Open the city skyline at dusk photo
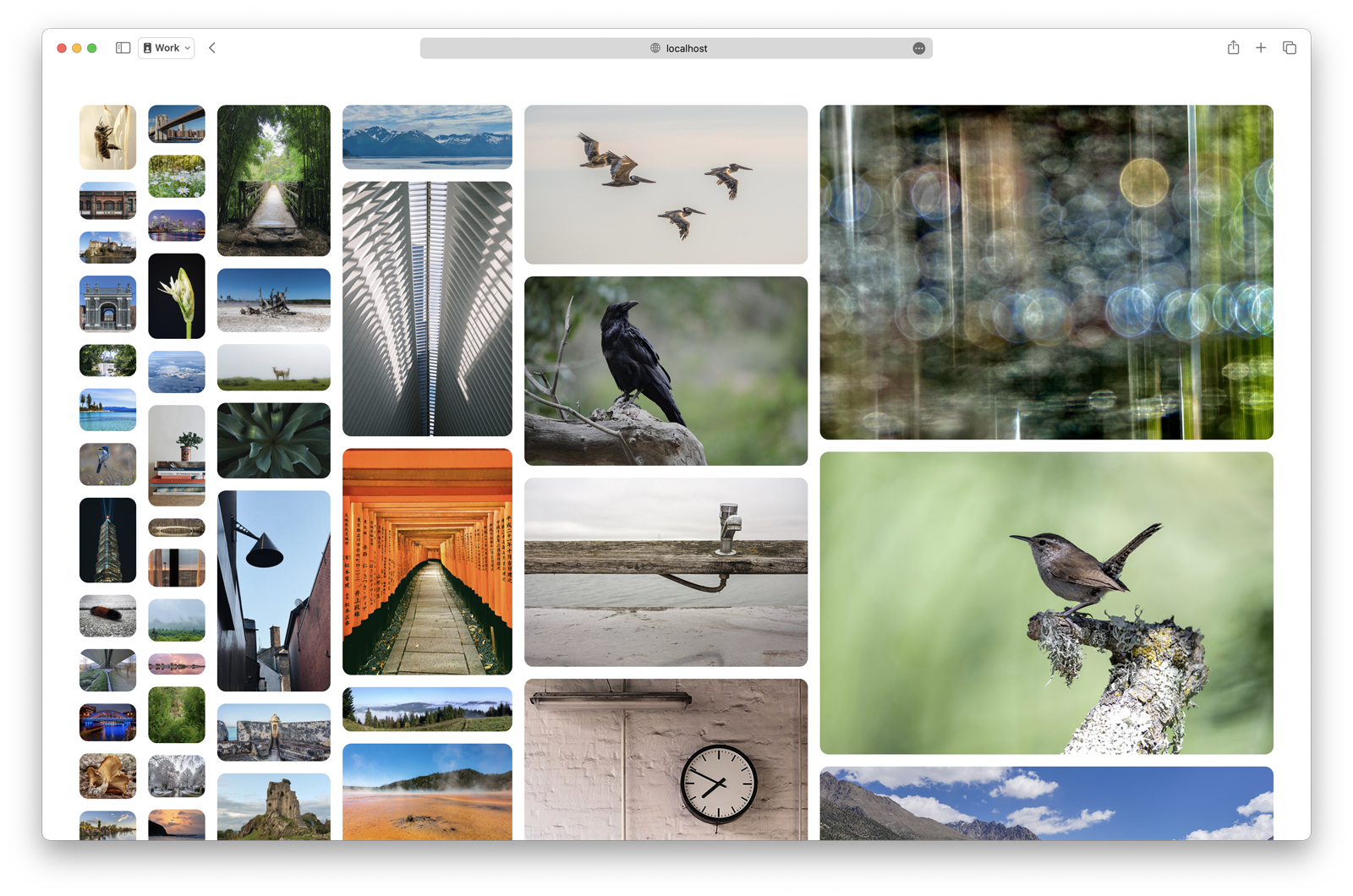 click(176, 225)
